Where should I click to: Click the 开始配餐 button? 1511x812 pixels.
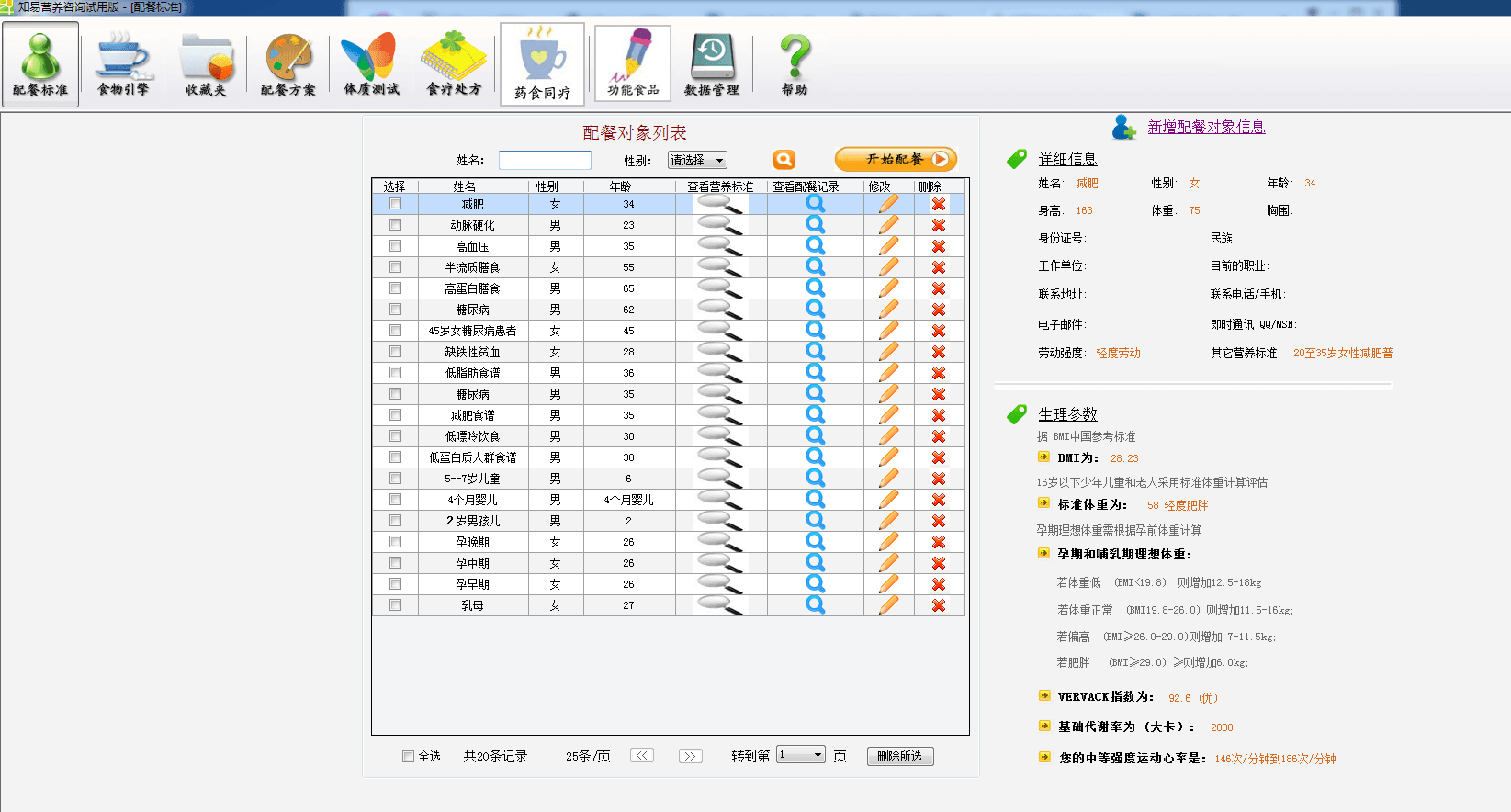[x=896, y=159]
